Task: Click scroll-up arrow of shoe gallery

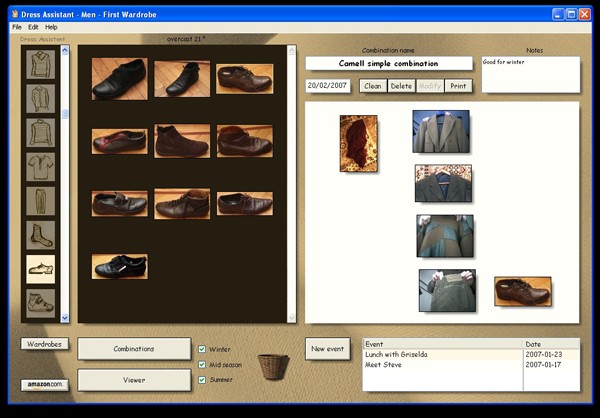Action: coord(292,50)
